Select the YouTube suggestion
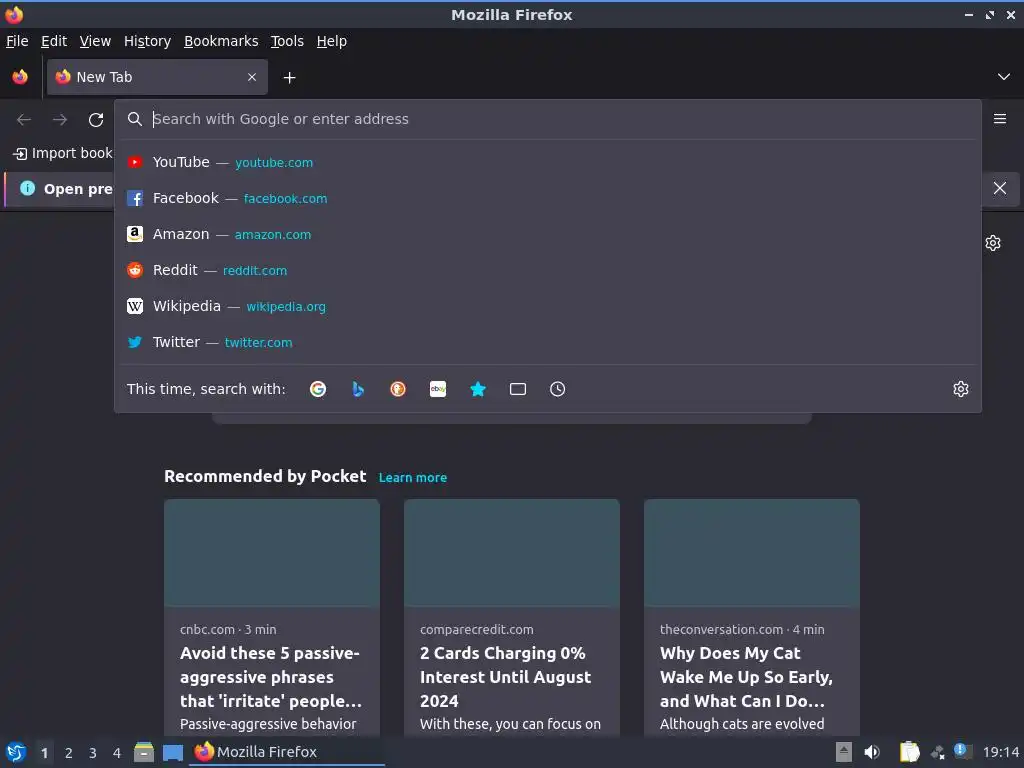 (x=549, y=162)
